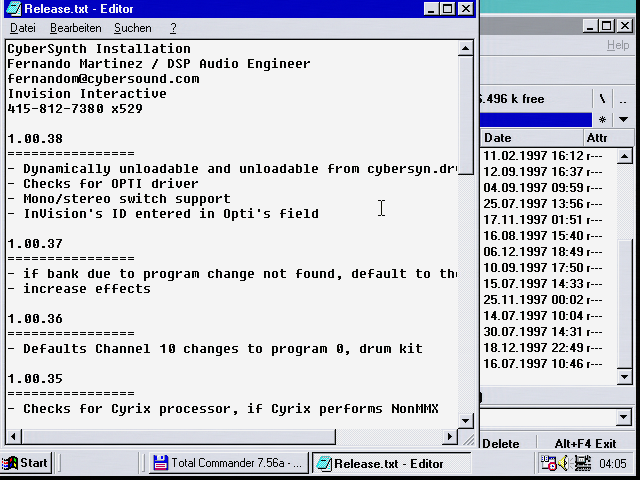Click the speaker volume tray icon

coord(564,463)
